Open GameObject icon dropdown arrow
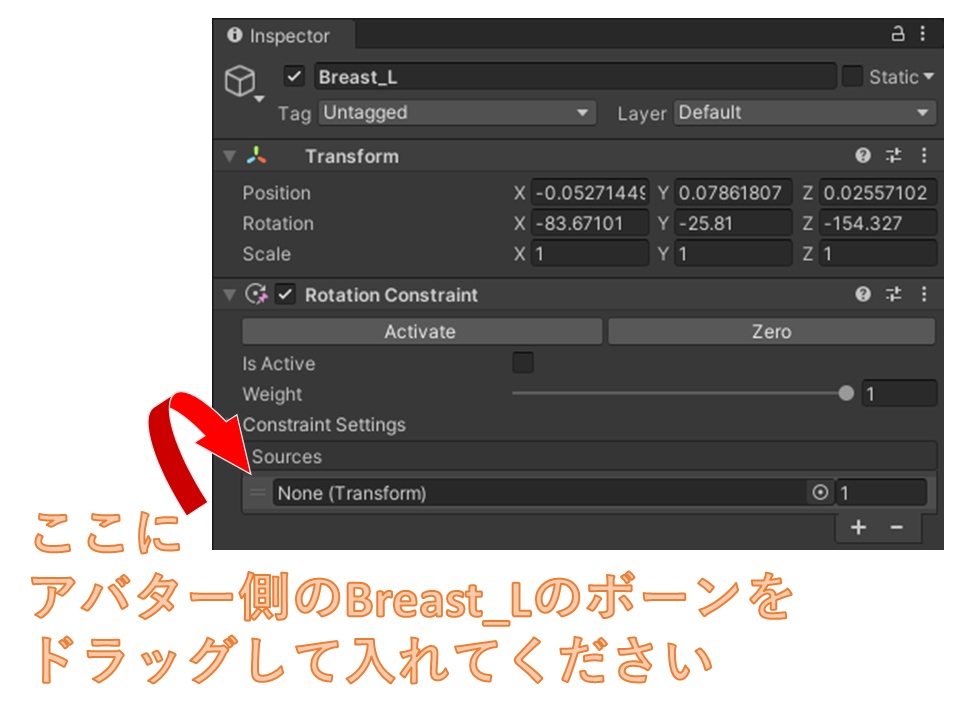 [260, 99]
